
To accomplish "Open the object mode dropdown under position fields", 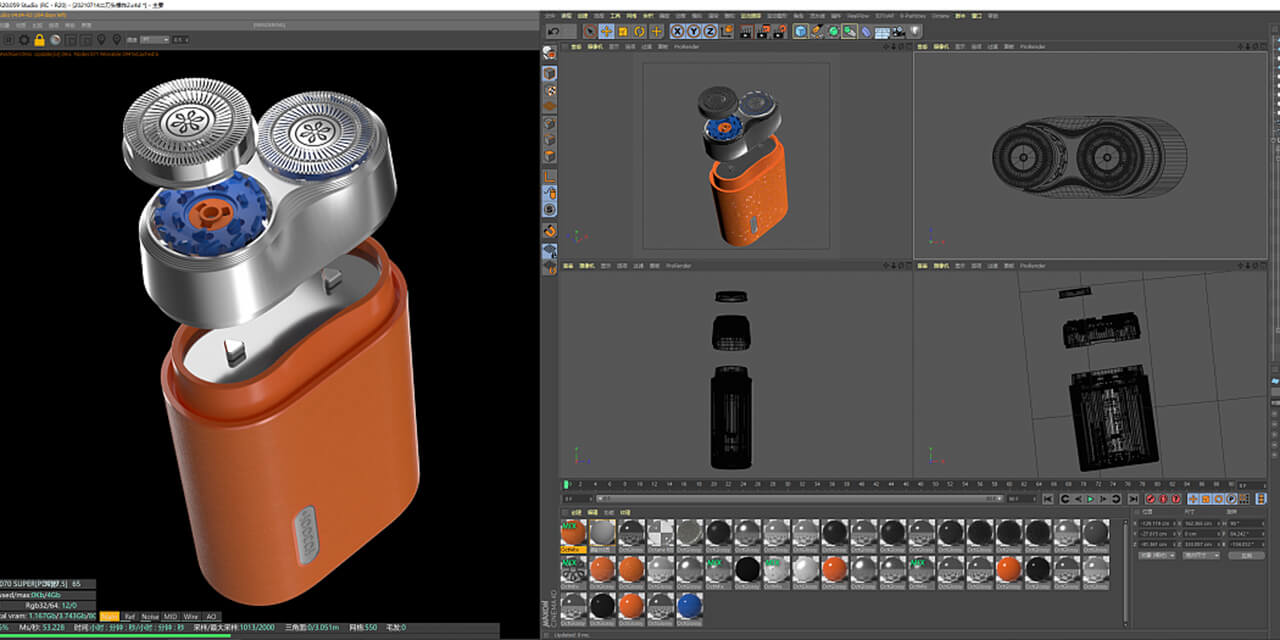I will [1157, 555].
